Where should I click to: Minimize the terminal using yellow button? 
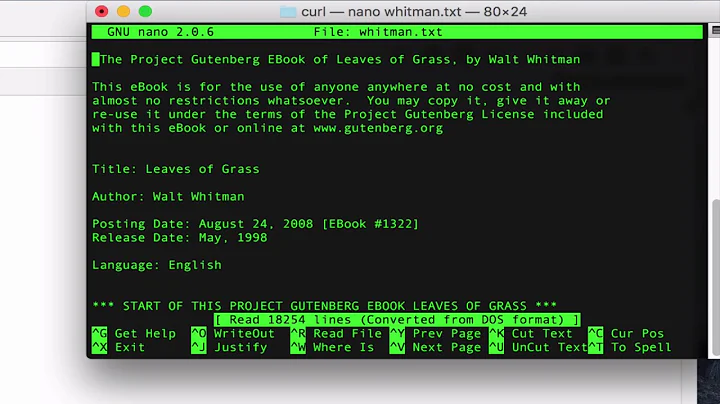[x=123, y=12]
